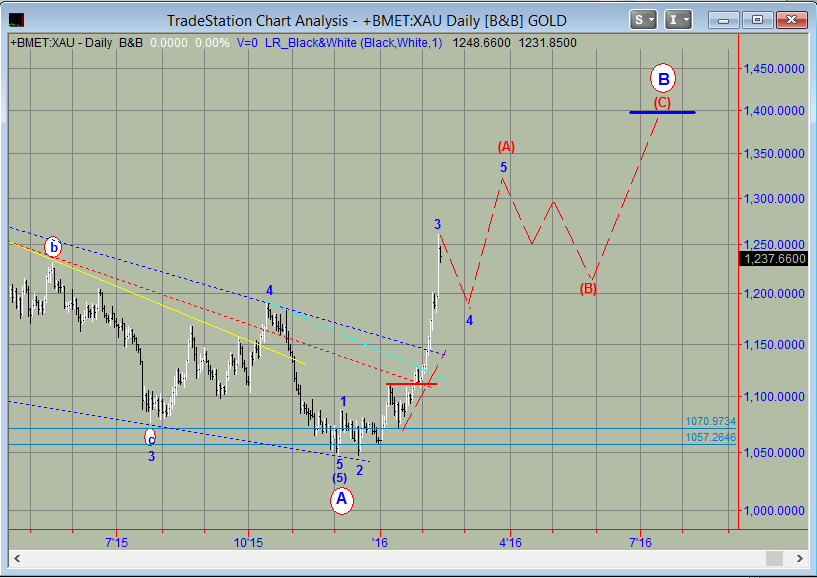The height and width of the screenshot is (578, 817).
Task: Open the I dropdown button in title bar
Action: (678, 20)
